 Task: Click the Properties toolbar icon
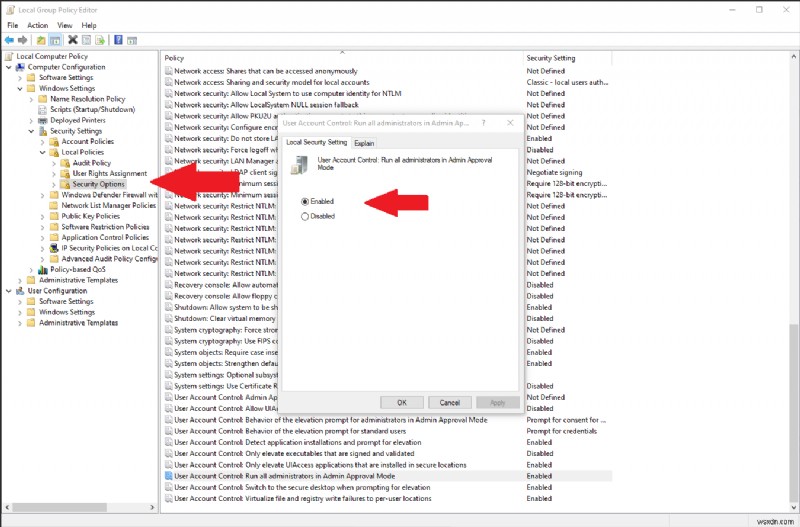point(87,40)
